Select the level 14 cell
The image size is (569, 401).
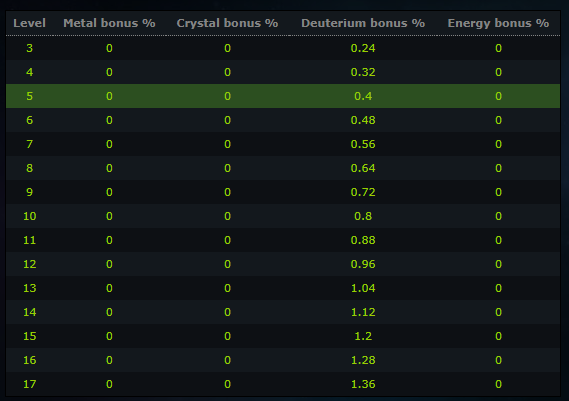tap(29, 312)
